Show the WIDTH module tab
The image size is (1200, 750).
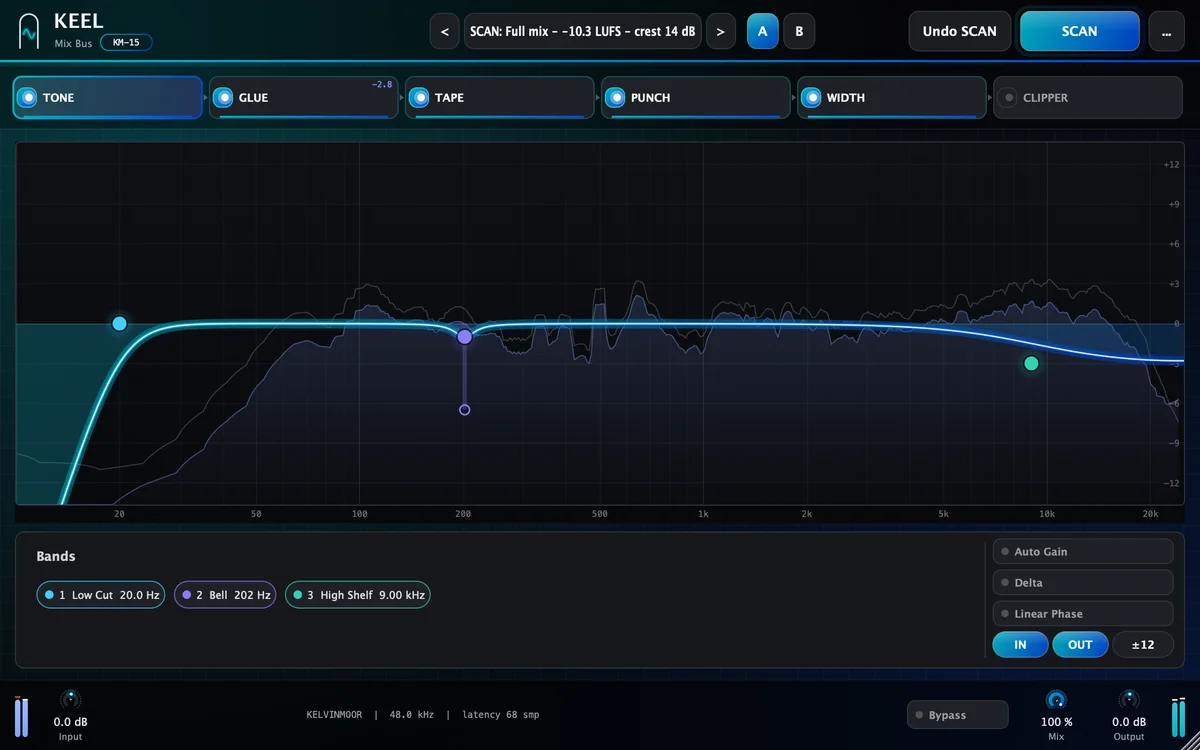892,98
